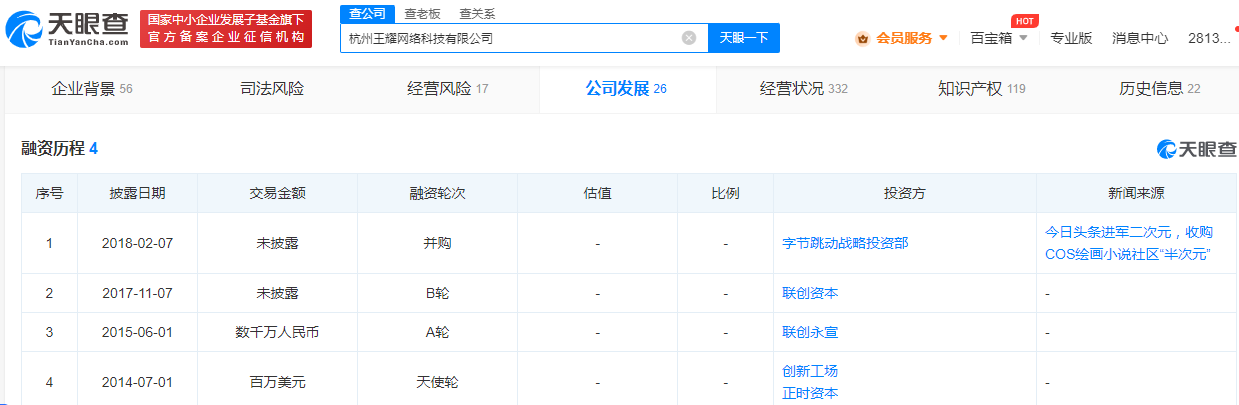Image resolution: width=1239 pixels, height=405 pixels.
Task: Click the B轮 round cell
Action: 437,293
